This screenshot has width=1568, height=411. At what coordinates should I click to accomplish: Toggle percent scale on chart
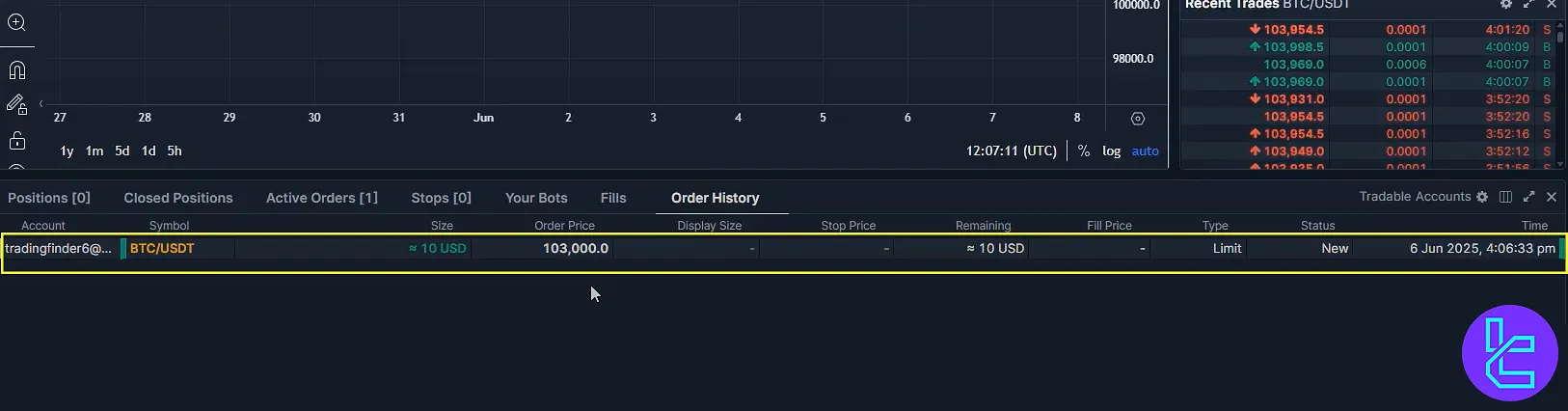(x=1084, y=151)
